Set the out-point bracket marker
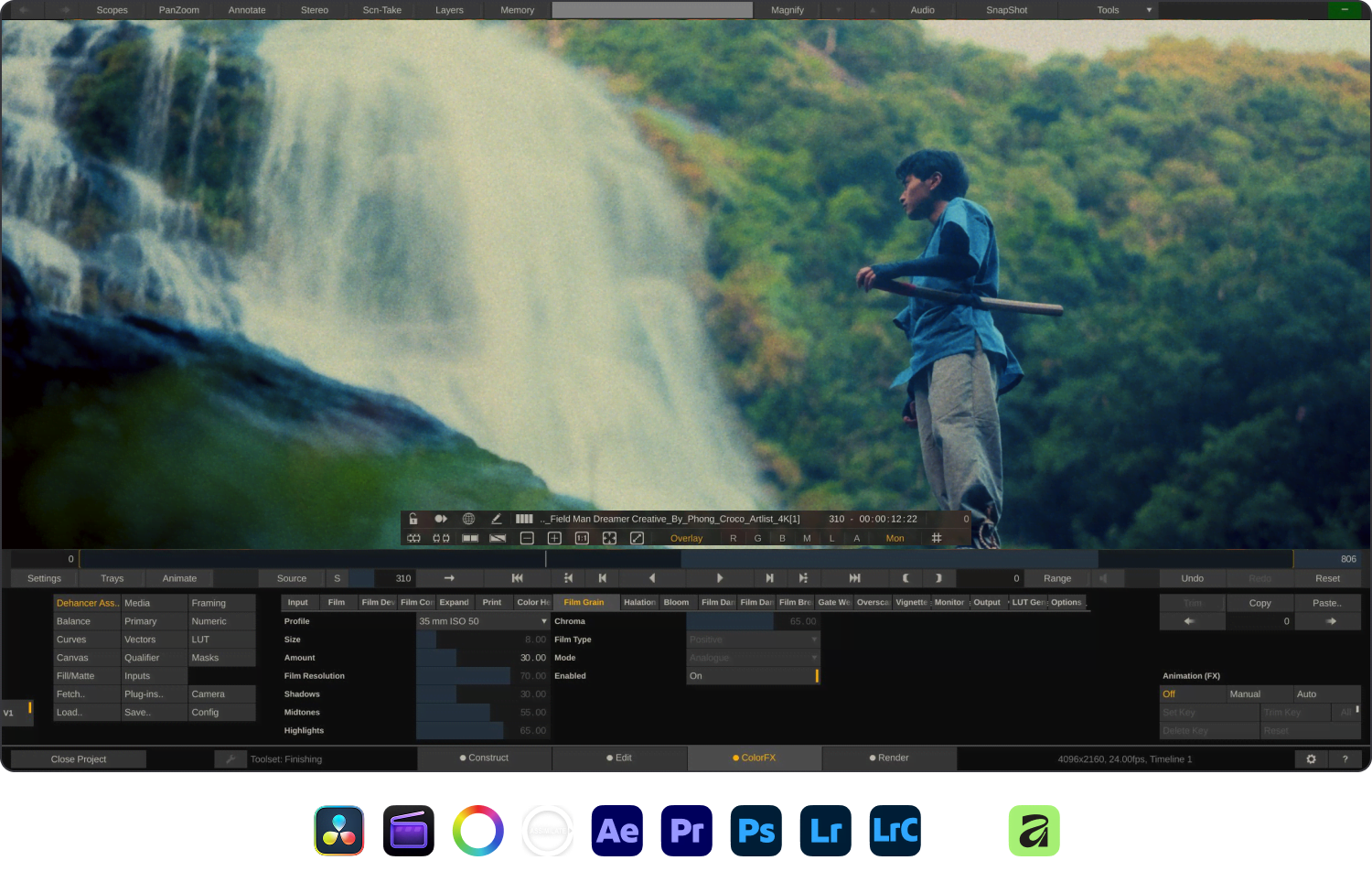The width and height of the screenshot is (1372, 871). [938, 578]
